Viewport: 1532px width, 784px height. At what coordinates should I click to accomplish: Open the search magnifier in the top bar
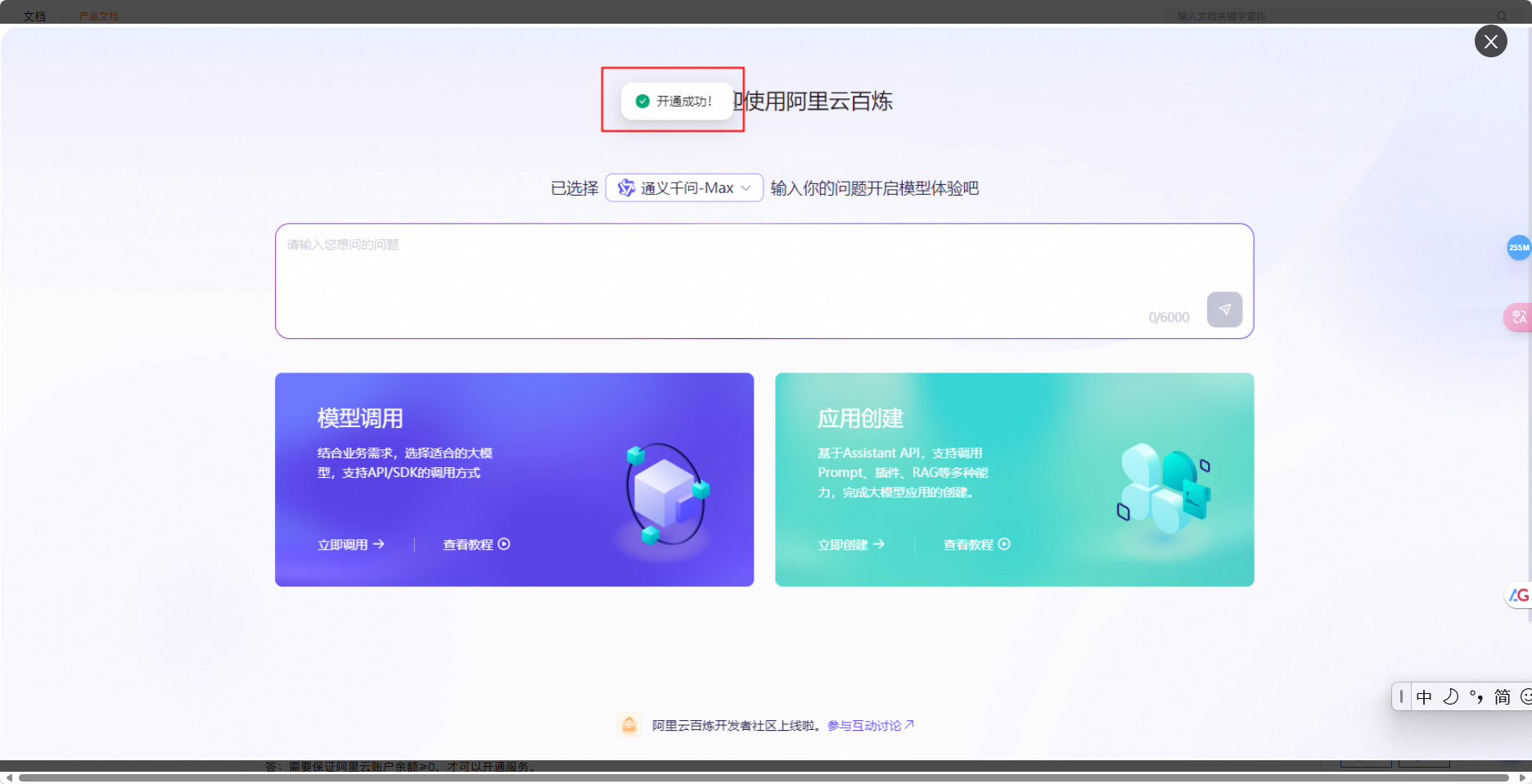(1502, 15)
